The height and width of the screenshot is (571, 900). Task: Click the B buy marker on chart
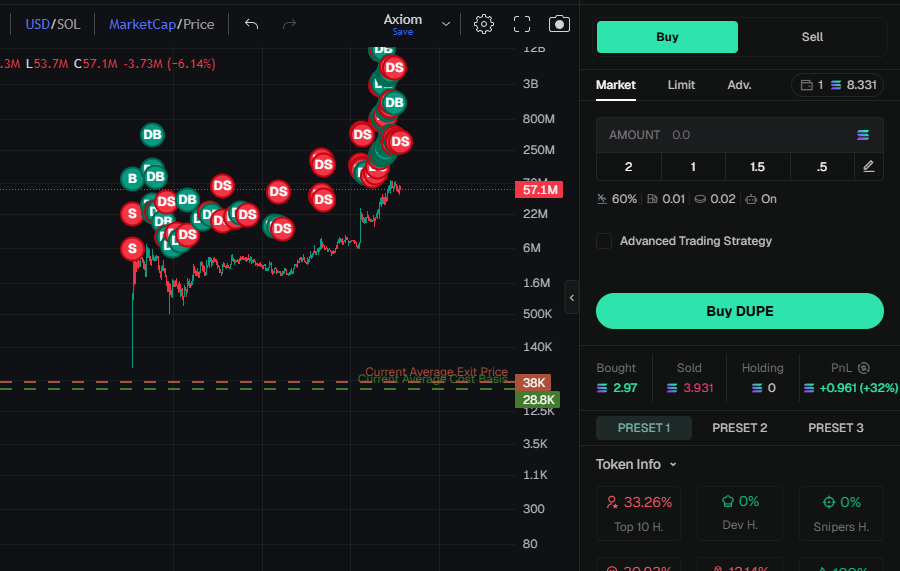point(132,178)
